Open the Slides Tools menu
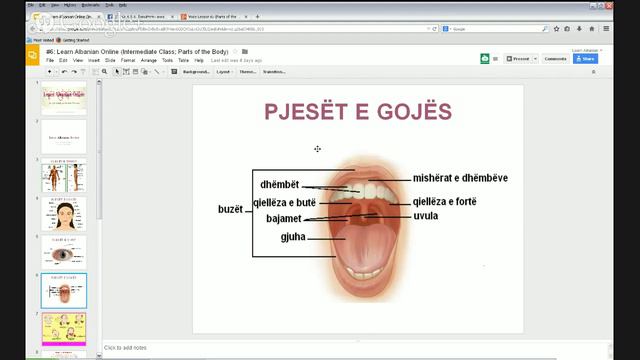Image resolution: width=640 pixels, height=360 pixels. 167,60
